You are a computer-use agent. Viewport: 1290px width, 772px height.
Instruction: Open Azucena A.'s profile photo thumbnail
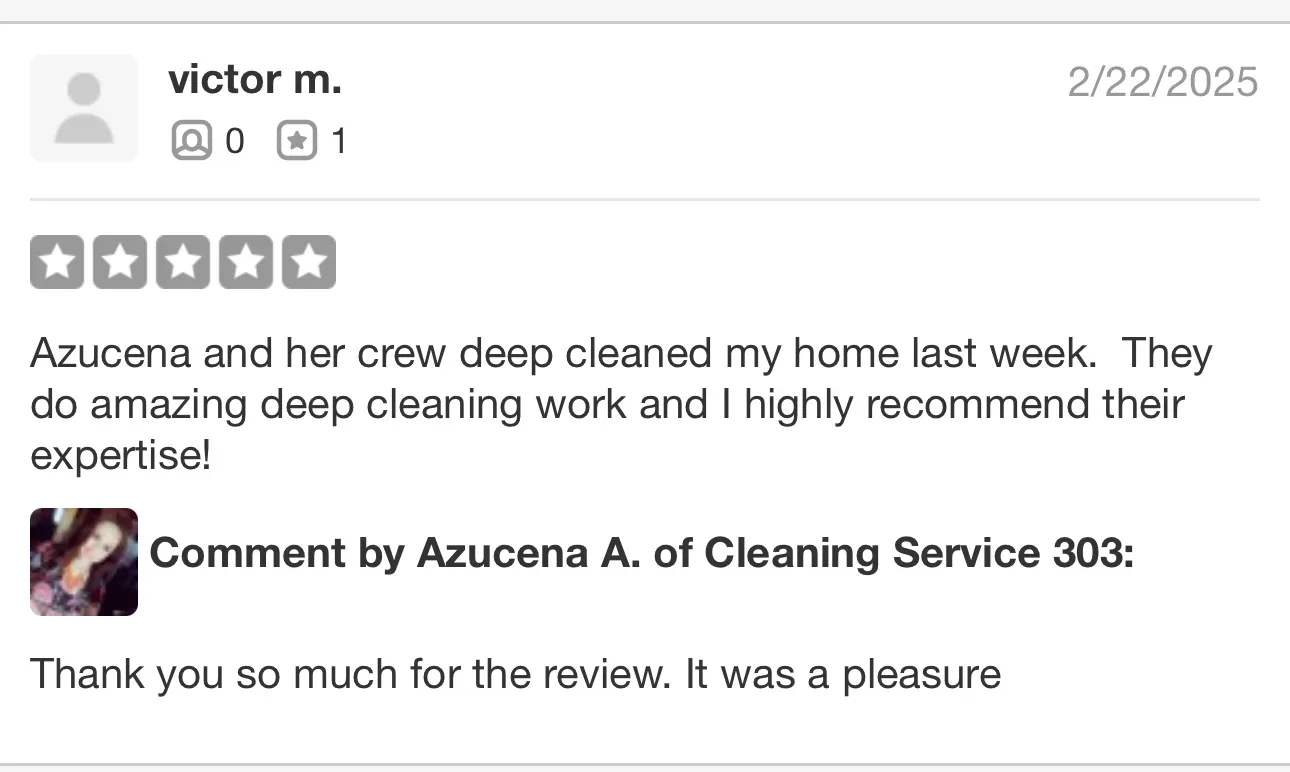click(x=84, y=562)
